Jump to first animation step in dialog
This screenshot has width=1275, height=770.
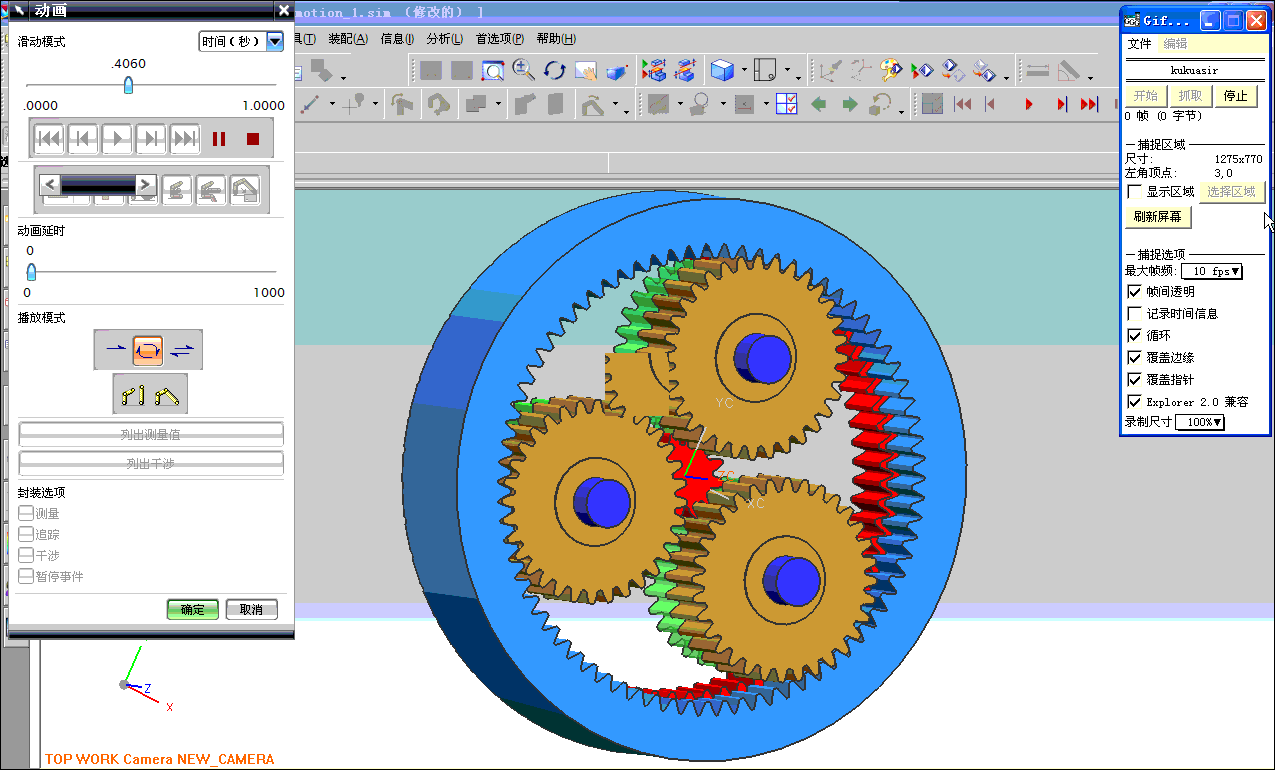click(x=48, y=139)
